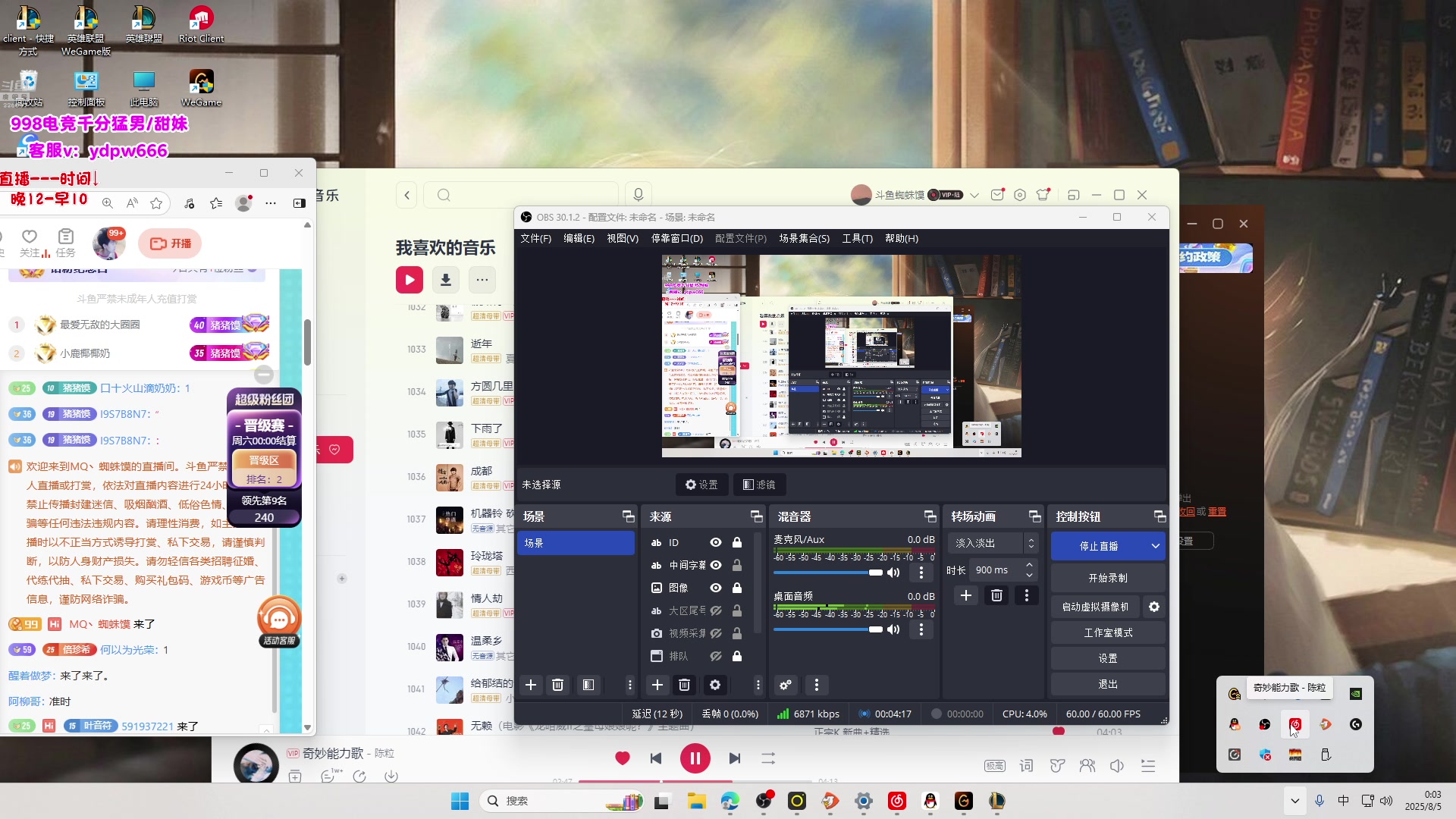Show the 视频采集 source

pyautogui.click(x=715, y=634)
